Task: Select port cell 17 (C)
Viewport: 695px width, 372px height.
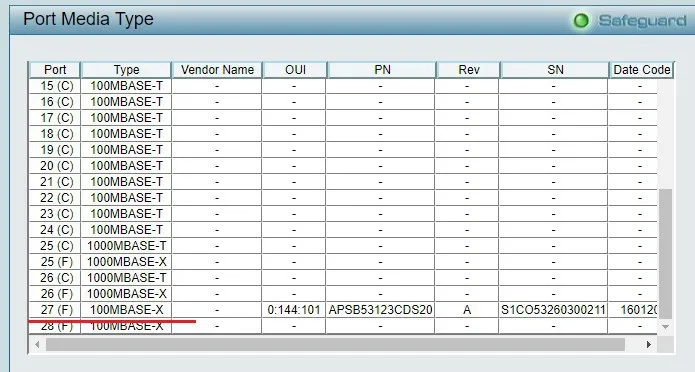Action: tap(56, 117)
